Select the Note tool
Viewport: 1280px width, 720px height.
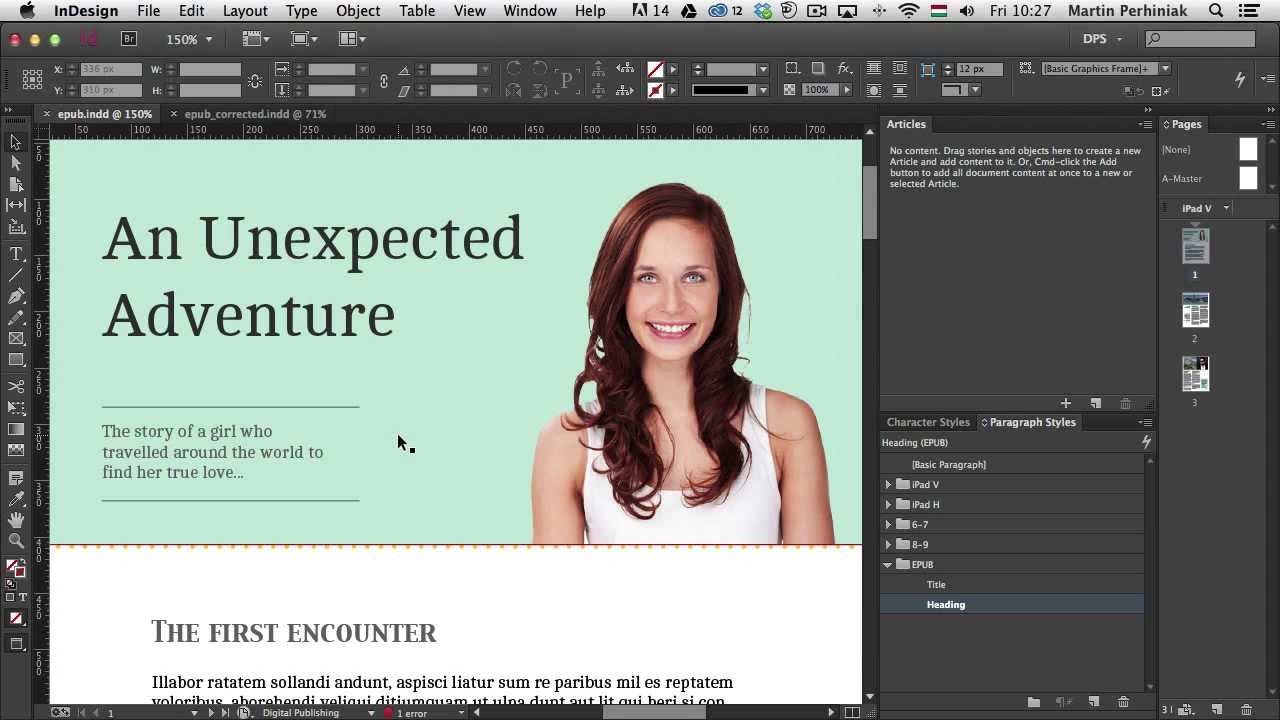16,478
